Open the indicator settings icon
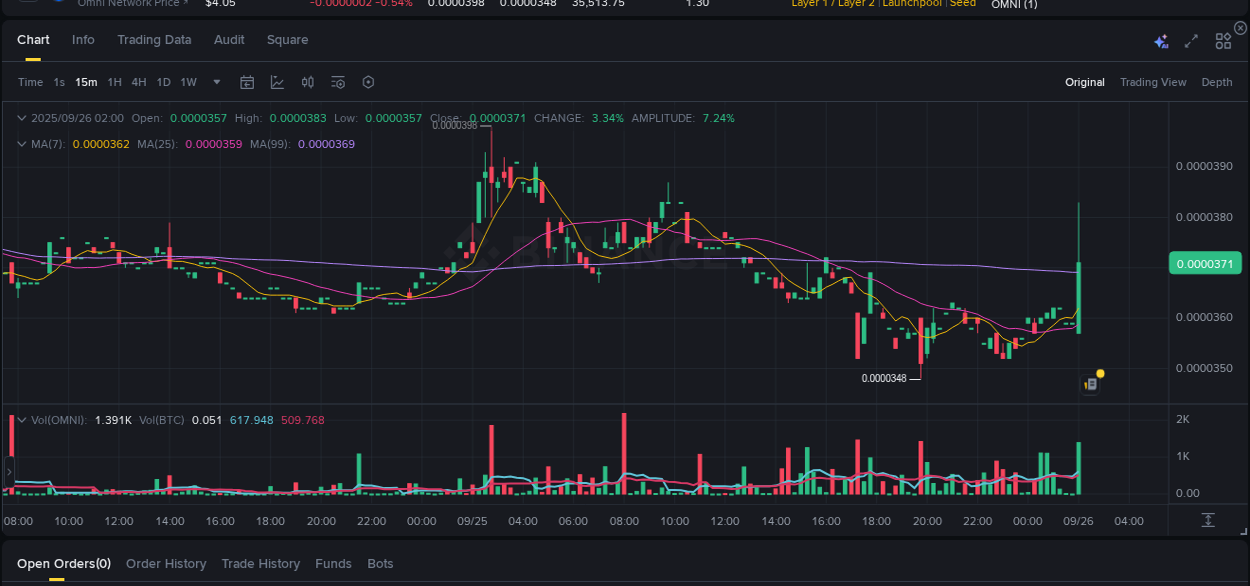This screenshot has height=586, width=1250. point(338,82)
